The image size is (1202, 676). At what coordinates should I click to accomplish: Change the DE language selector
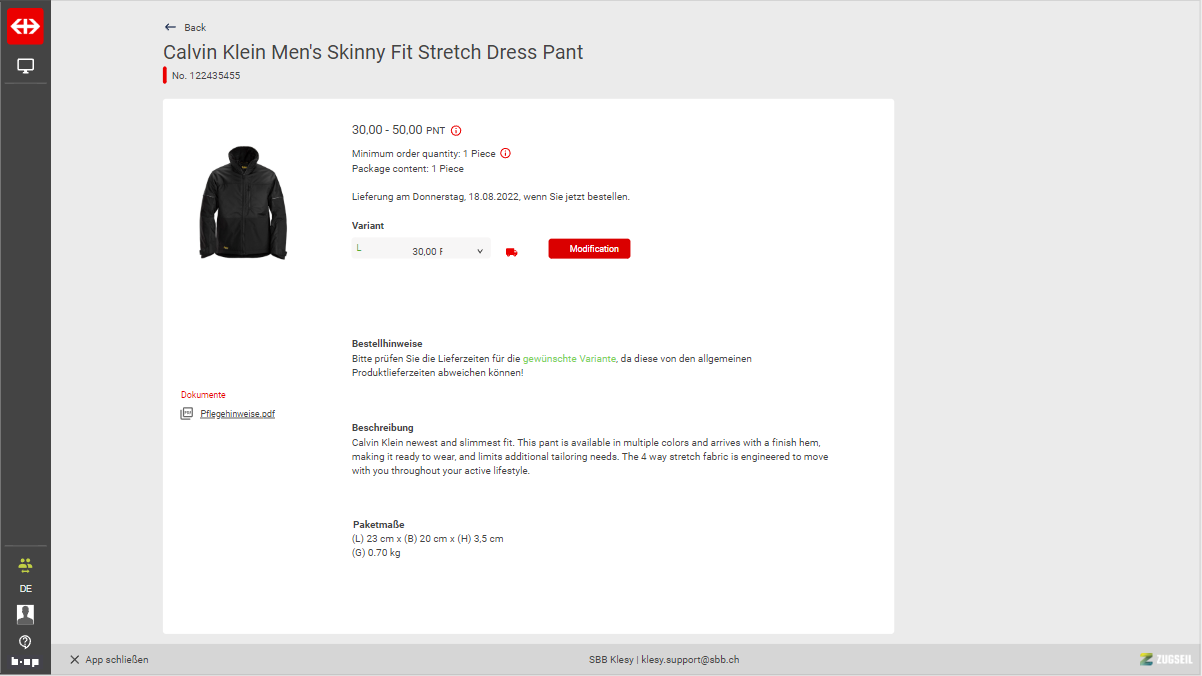(25, 589)
